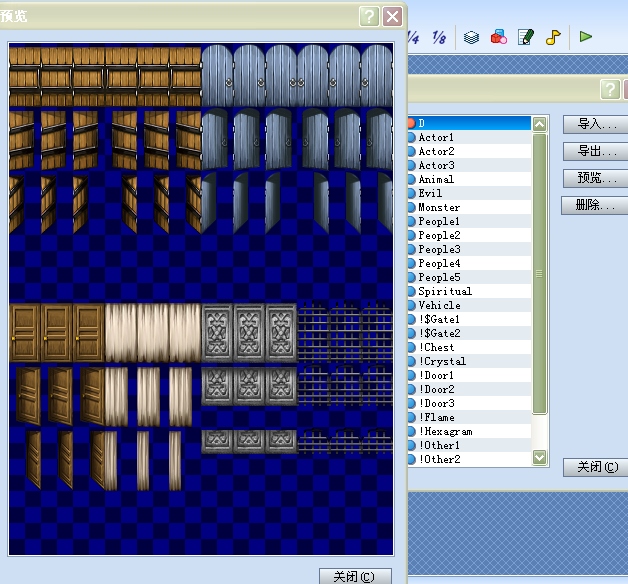Click the list scrollbar down arrow
This screenshot has height=584, width=628.
point(539,457)
